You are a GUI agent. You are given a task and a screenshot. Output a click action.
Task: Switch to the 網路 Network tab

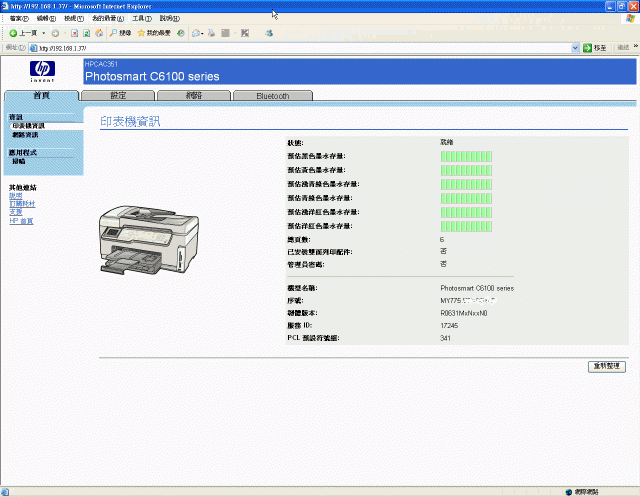[x=194, y=95]
